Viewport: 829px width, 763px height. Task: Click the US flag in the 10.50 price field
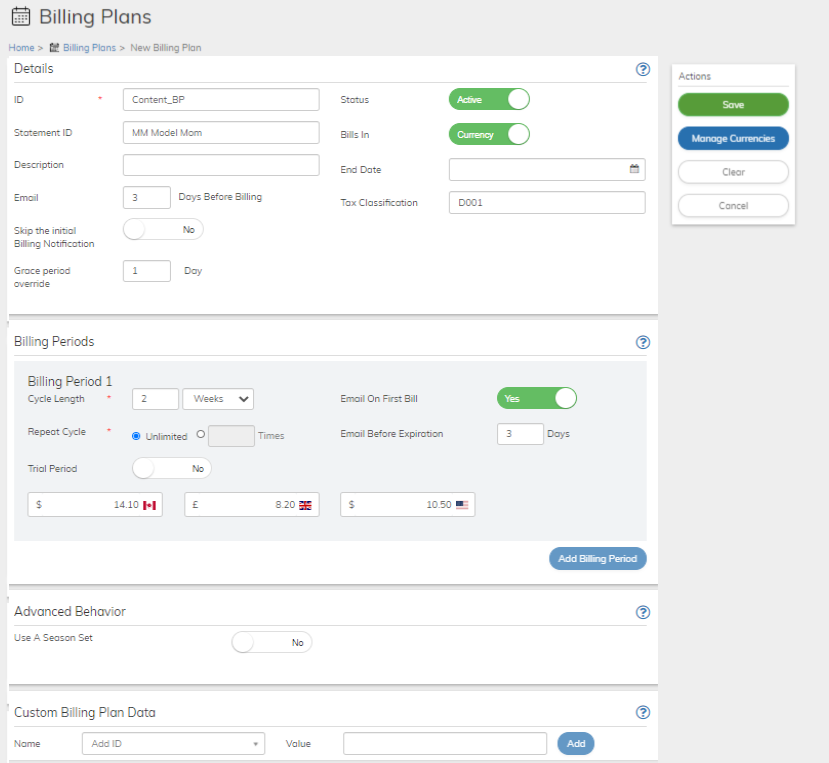(462, 505)
